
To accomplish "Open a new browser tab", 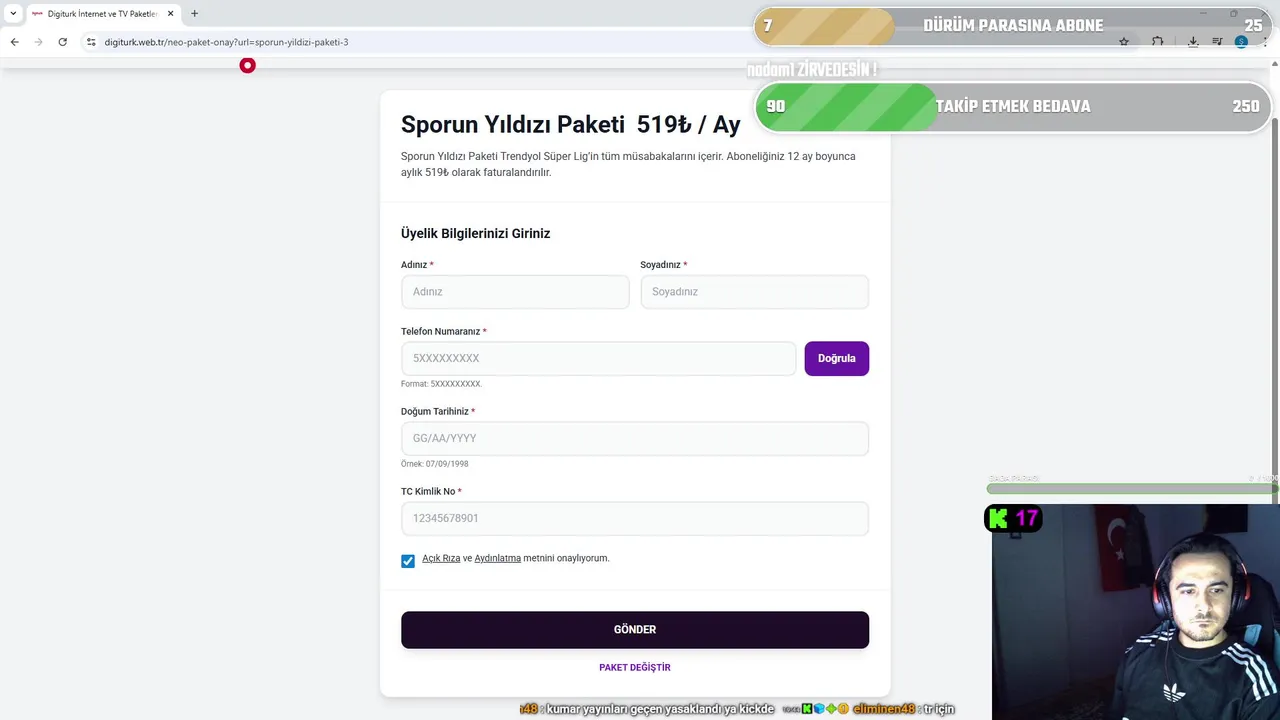I will pos(194,13).
